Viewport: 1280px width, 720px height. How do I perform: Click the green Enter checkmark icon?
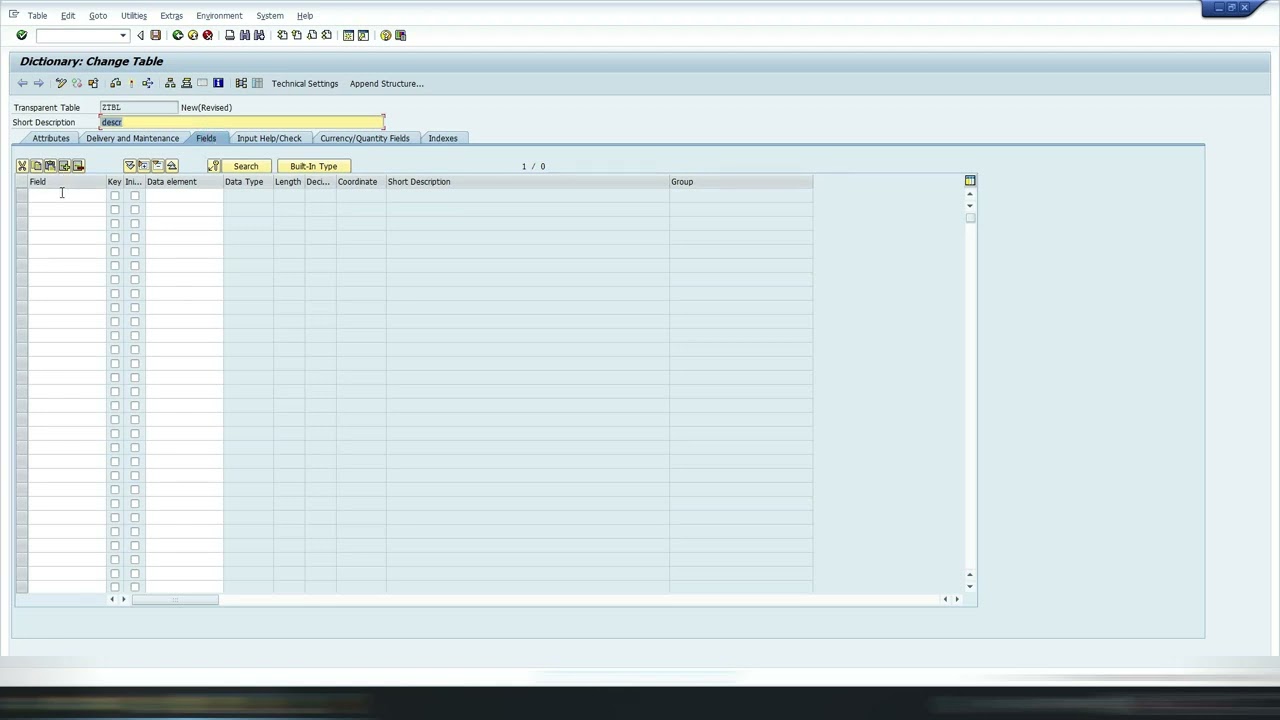click(x=21, y=35)
